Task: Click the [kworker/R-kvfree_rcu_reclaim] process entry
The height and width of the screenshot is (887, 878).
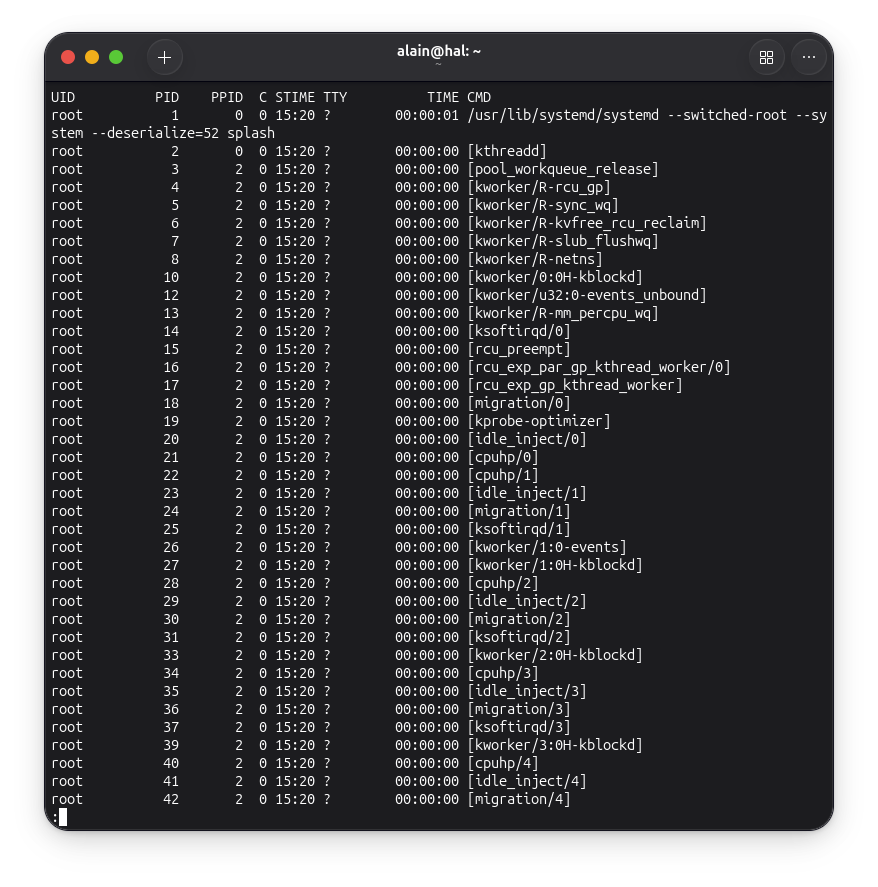Action: [587, 223]
